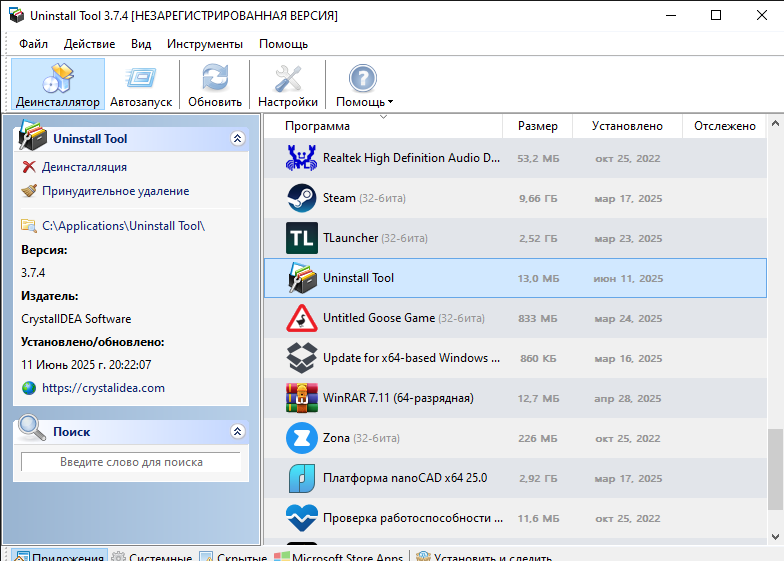
Task: Click the 860 КБ size of Windows update
Action: pyautogui.click(x=538, y=358)
